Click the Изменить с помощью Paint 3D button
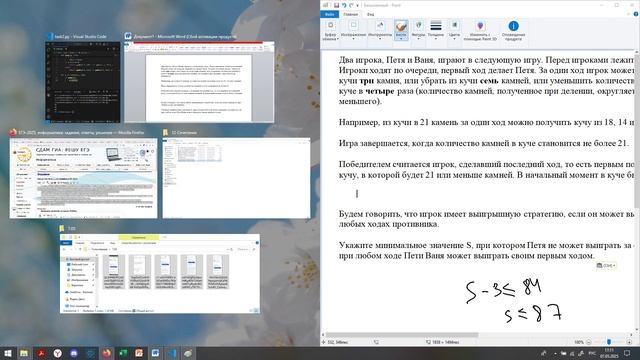 [480, 31]
